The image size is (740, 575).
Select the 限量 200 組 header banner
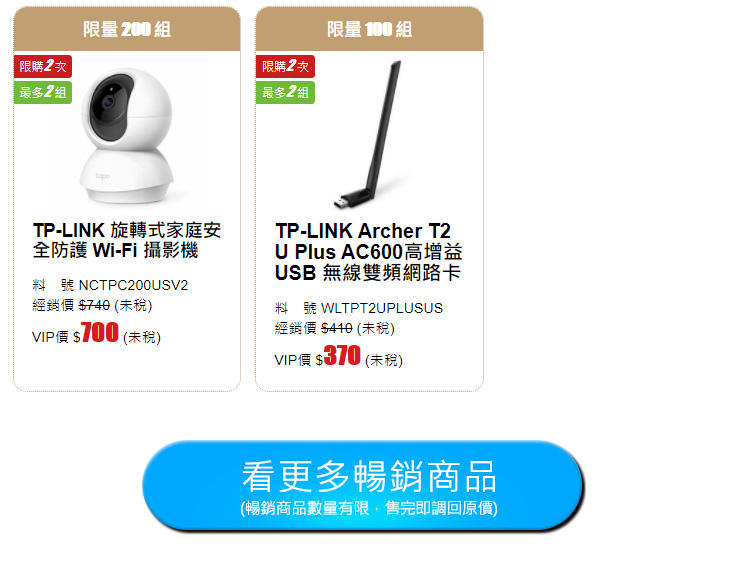[x=127, y=29]
